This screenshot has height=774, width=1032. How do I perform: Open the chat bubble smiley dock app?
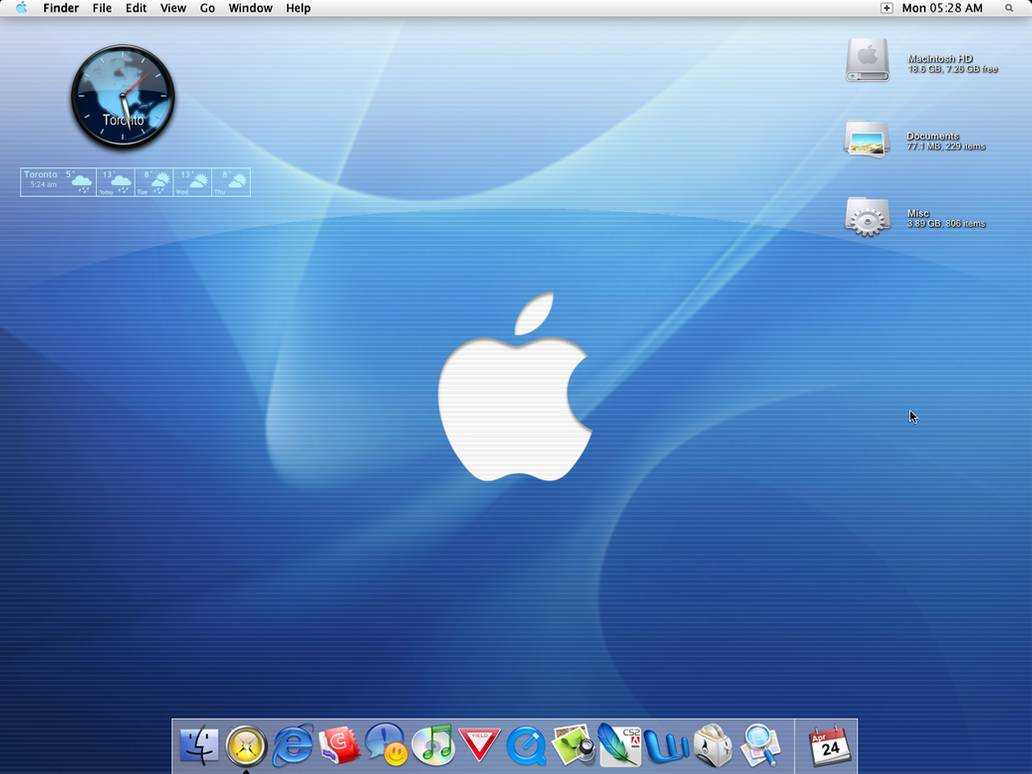tap(386, 746)
